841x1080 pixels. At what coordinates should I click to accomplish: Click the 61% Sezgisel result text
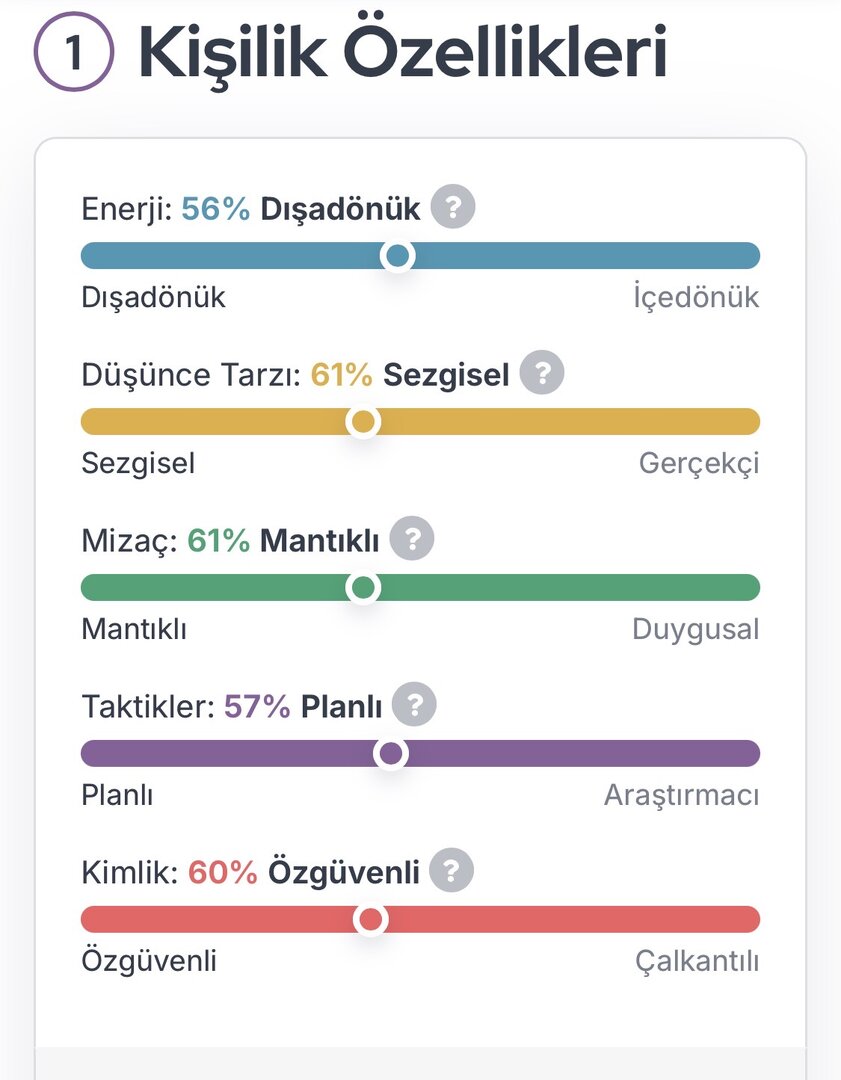pos(409,376)
